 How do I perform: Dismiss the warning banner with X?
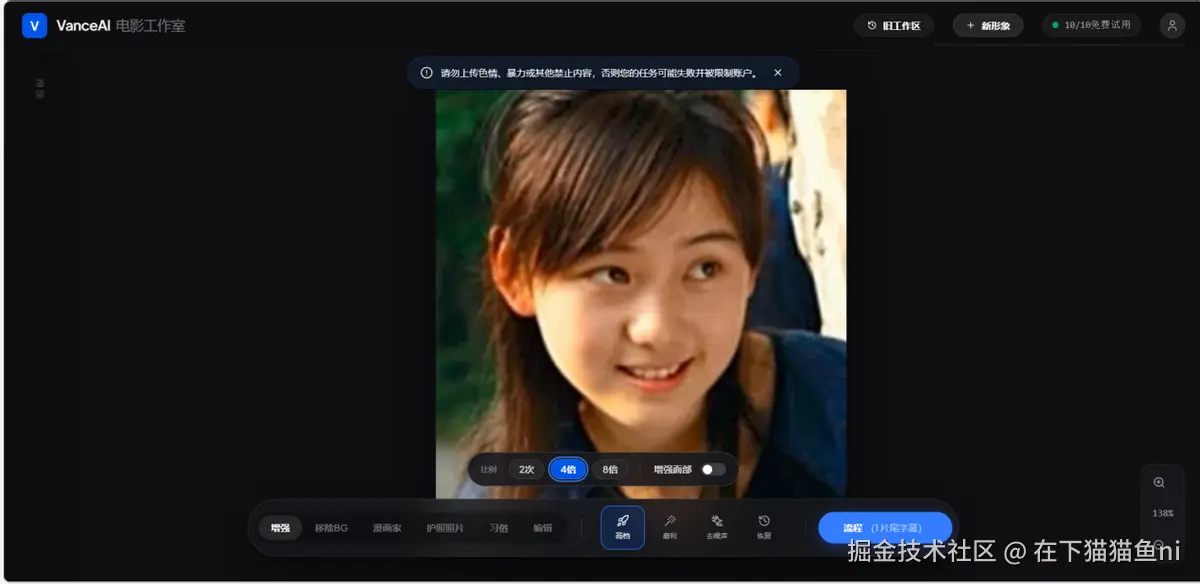(778, 73)
